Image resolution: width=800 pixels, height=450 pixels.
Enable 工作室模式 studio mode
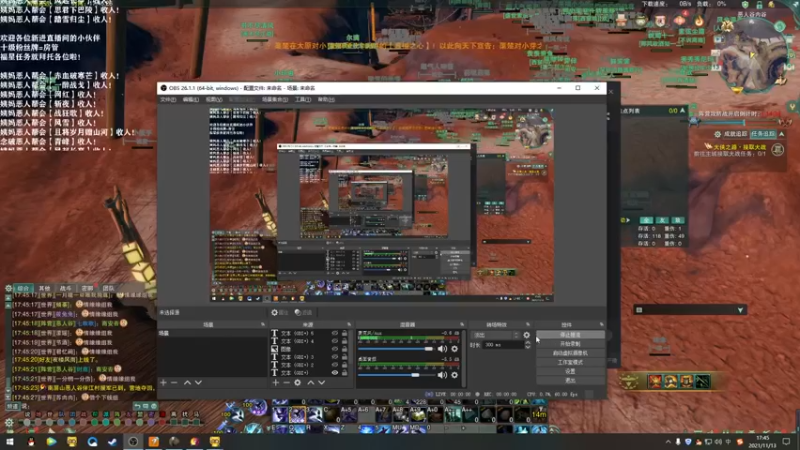570,362
